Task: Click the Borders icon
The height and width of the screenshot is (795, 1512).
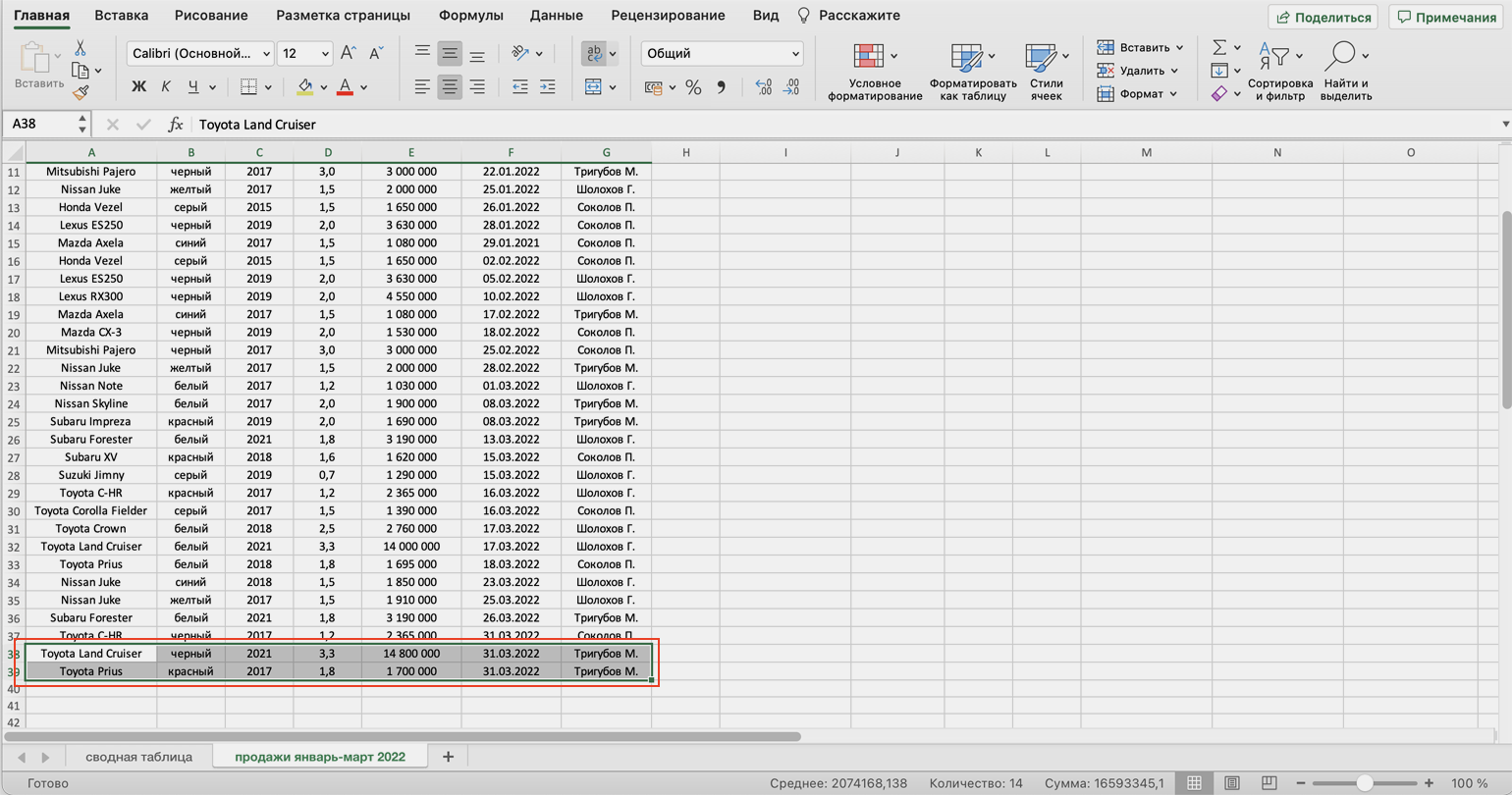Action: (248, 87)
